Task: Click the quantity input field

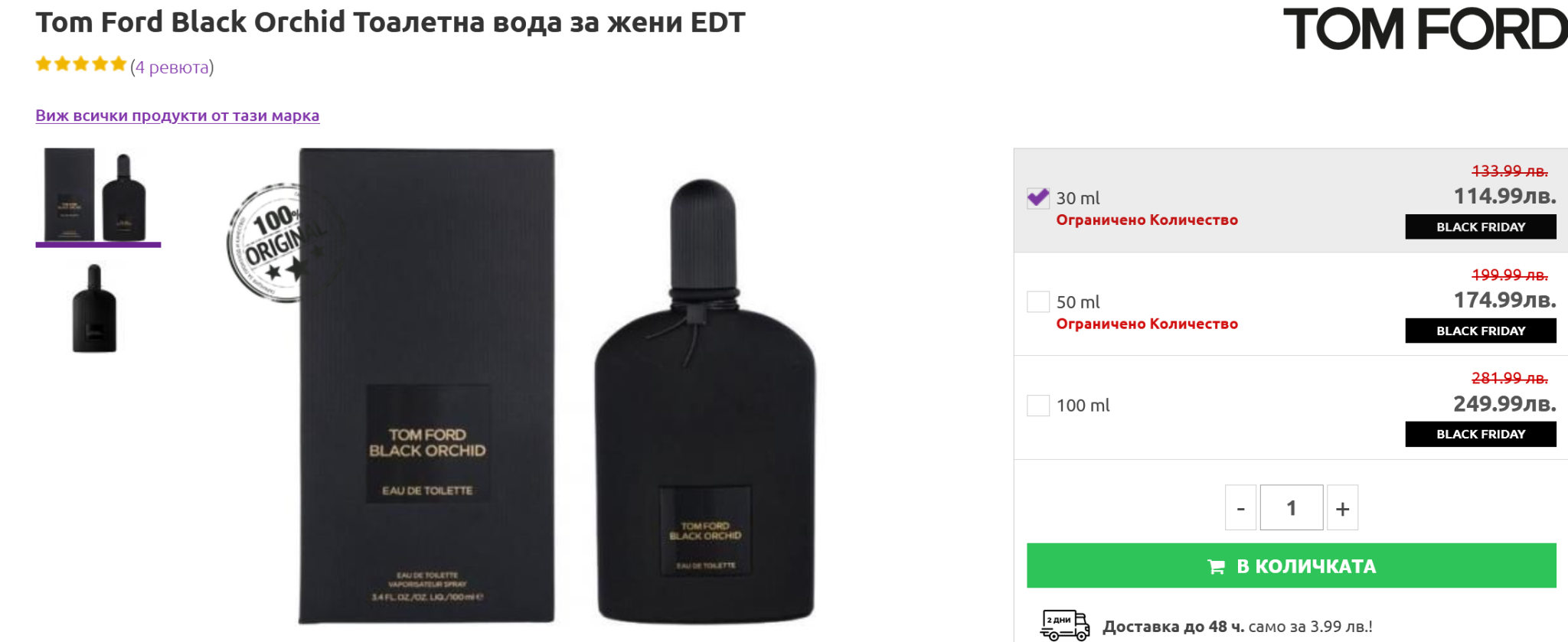Action: (1291, 508)
